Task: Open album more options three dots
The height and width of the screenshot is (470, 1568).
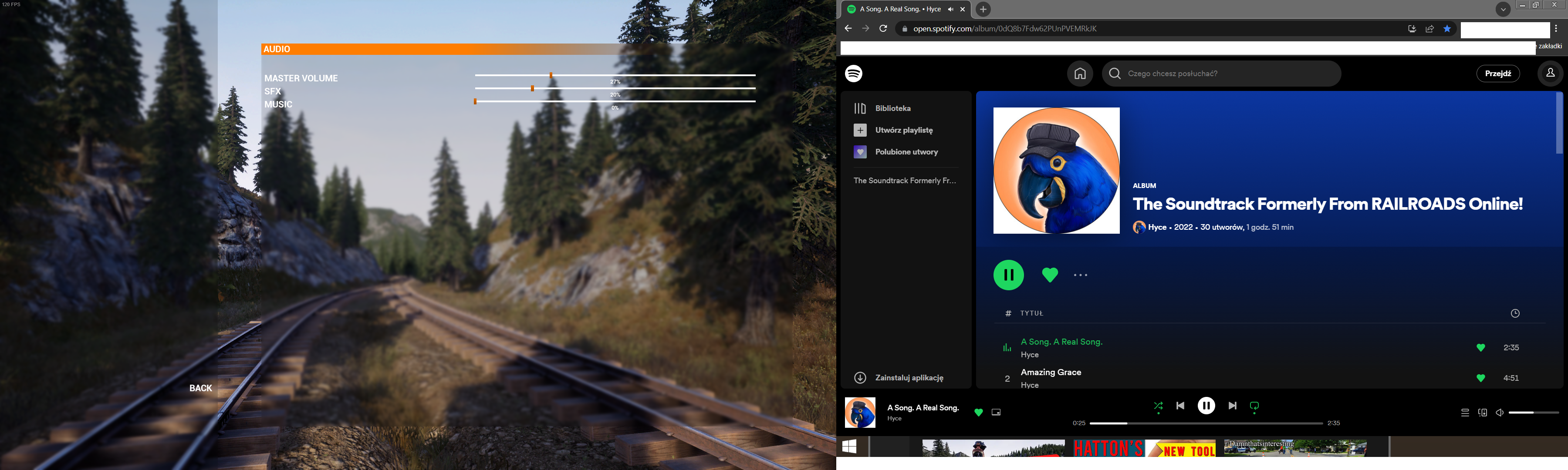Action: 1081,275
